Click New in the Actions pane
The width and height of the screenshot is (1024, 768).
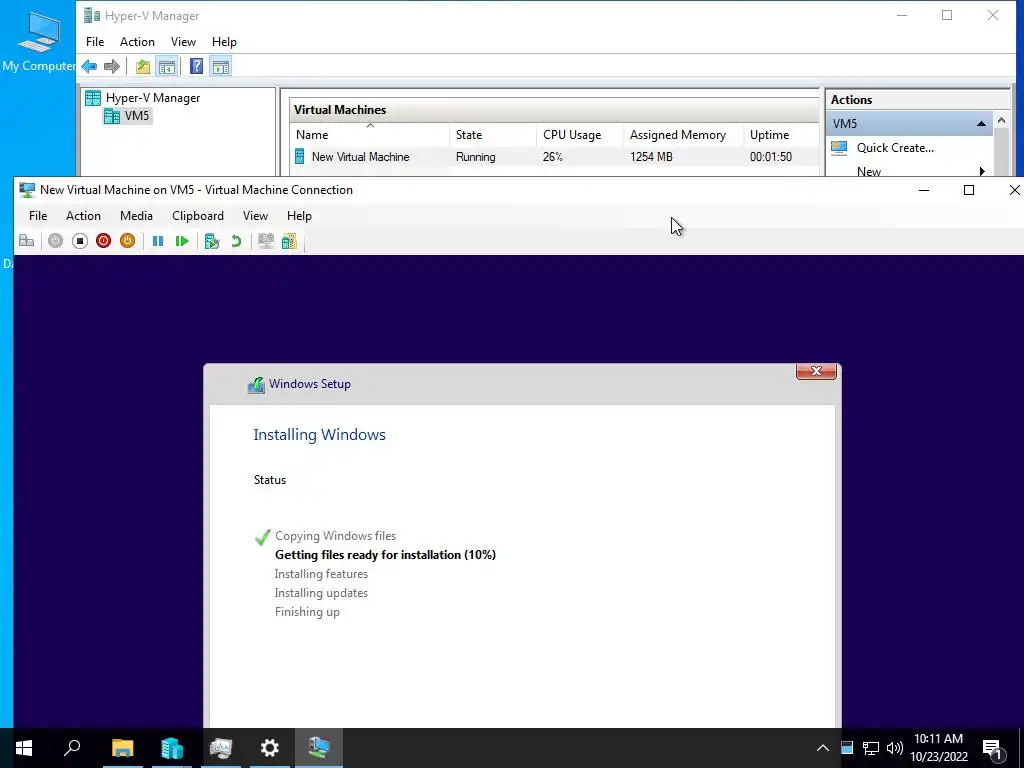click(x=869, y=172)
